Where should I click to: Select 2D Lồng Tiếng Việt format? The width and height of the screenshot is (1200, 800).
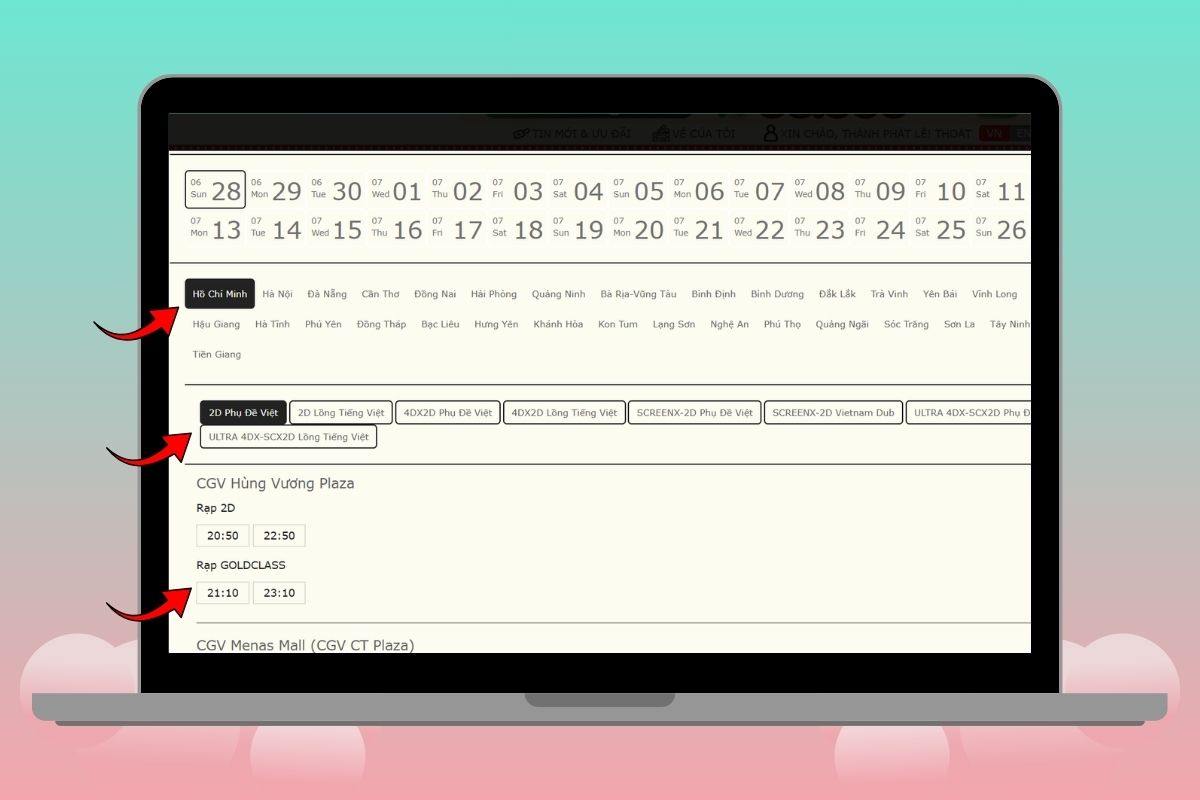[x=341, y=412]
